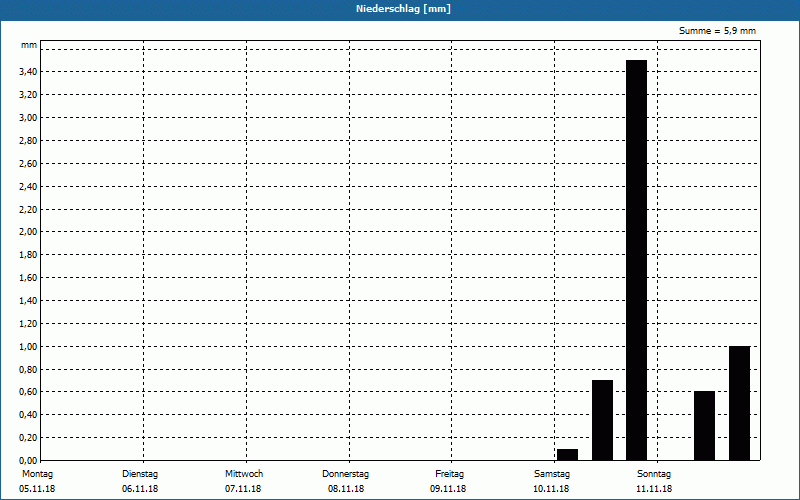Click the 0,00 y-axis value
800x500 pixels.
pos(28,461)
